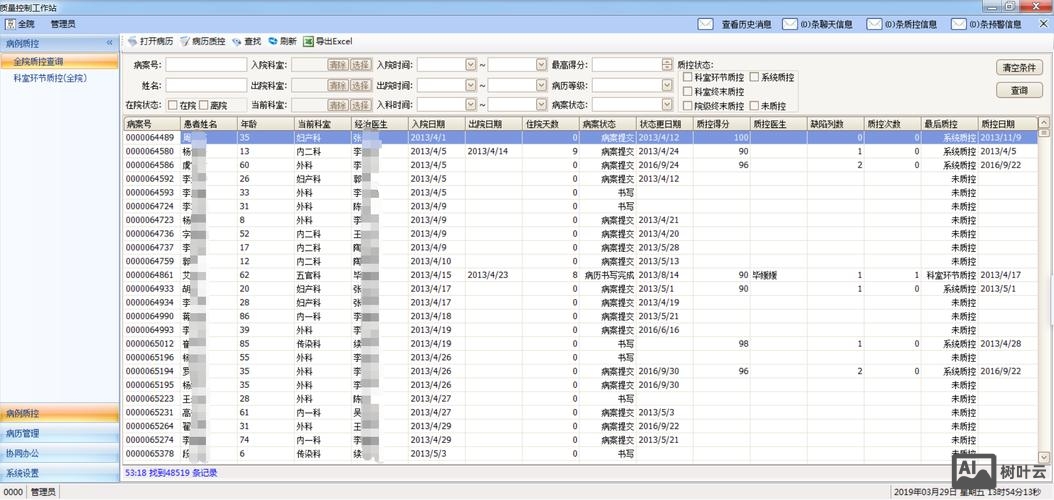Image resolution: width=1054 pixels, height=500 pixels.
Task: Open the 条聊天信息 envelope icon
Action: point(790,24)
